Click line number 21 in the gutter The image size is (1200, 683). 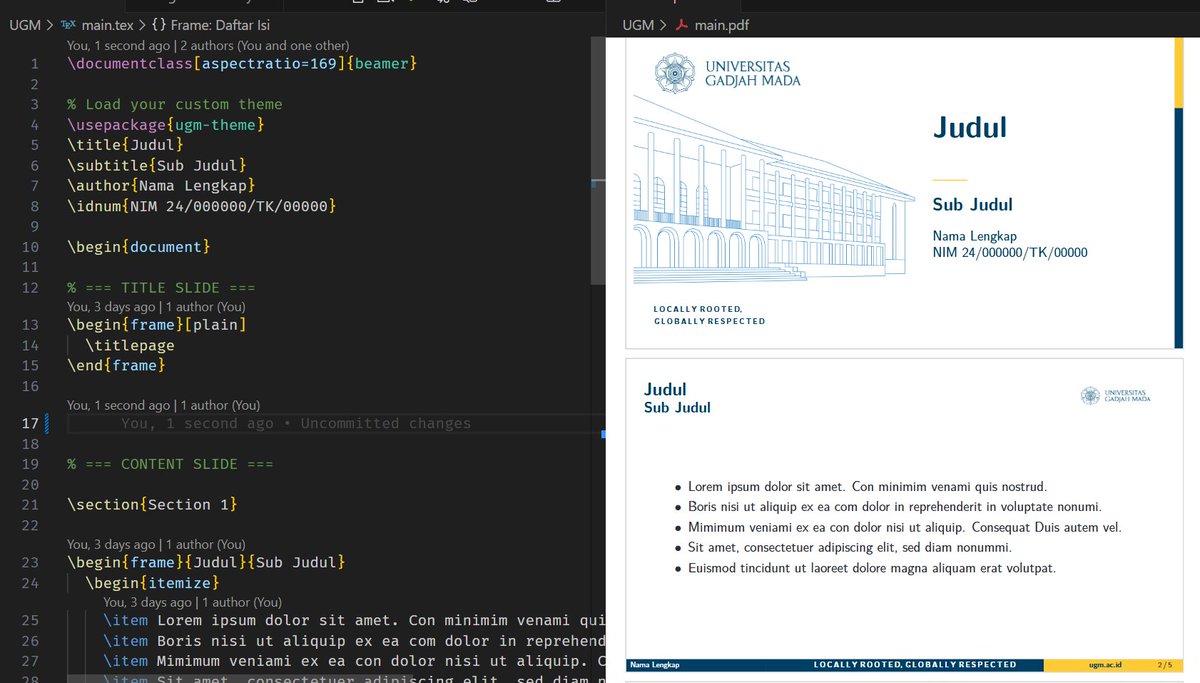point(30,504)
